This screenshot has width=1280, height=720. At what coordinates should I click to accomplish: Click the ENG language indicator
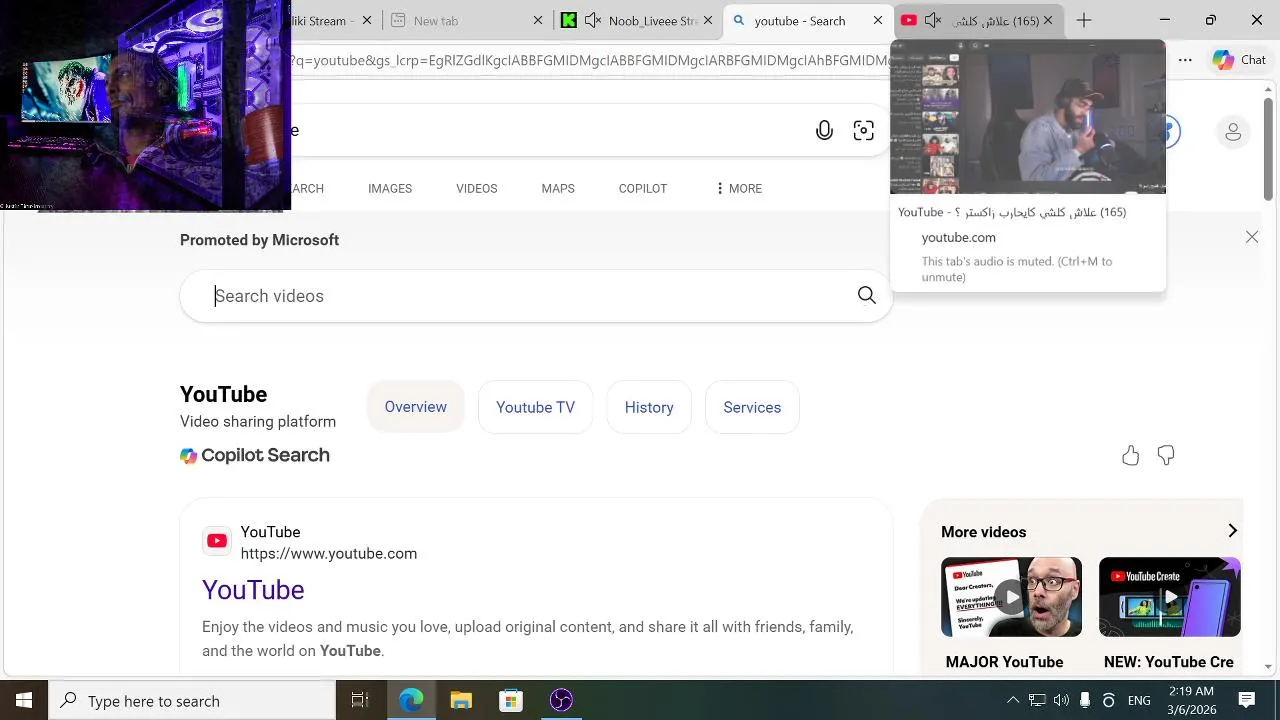(1139, 701)
